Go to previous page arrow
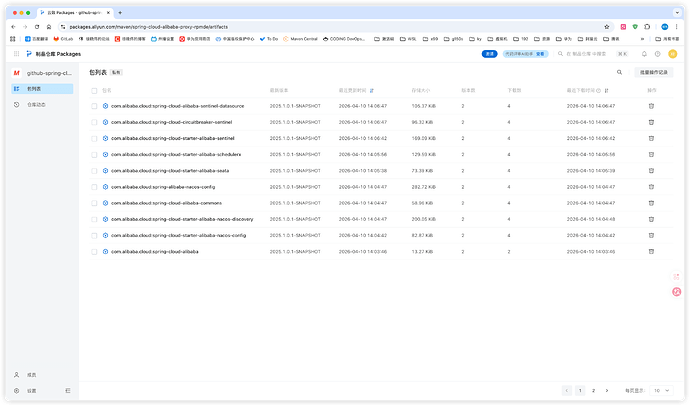The image size is (690, 405). 567,390
